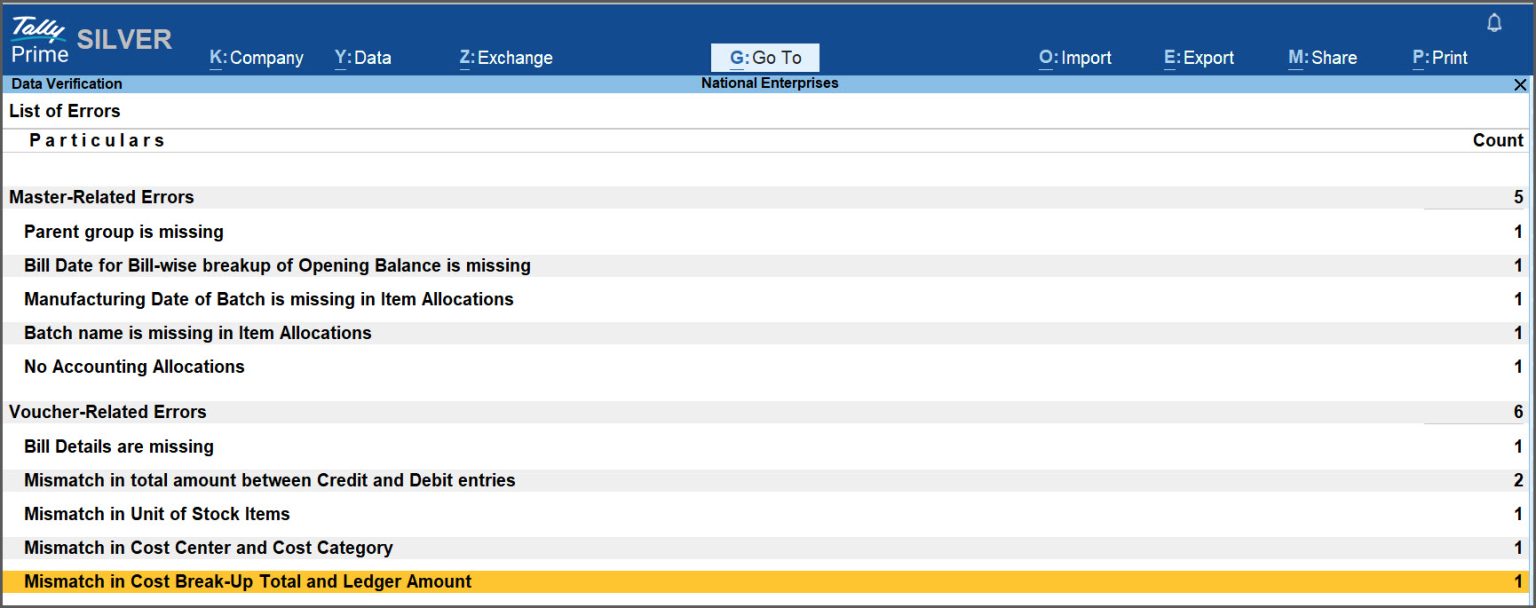The height and width of the screenshot is (608, 1536).
Task: Open the Export menu
Action: tap(1199, 57)
